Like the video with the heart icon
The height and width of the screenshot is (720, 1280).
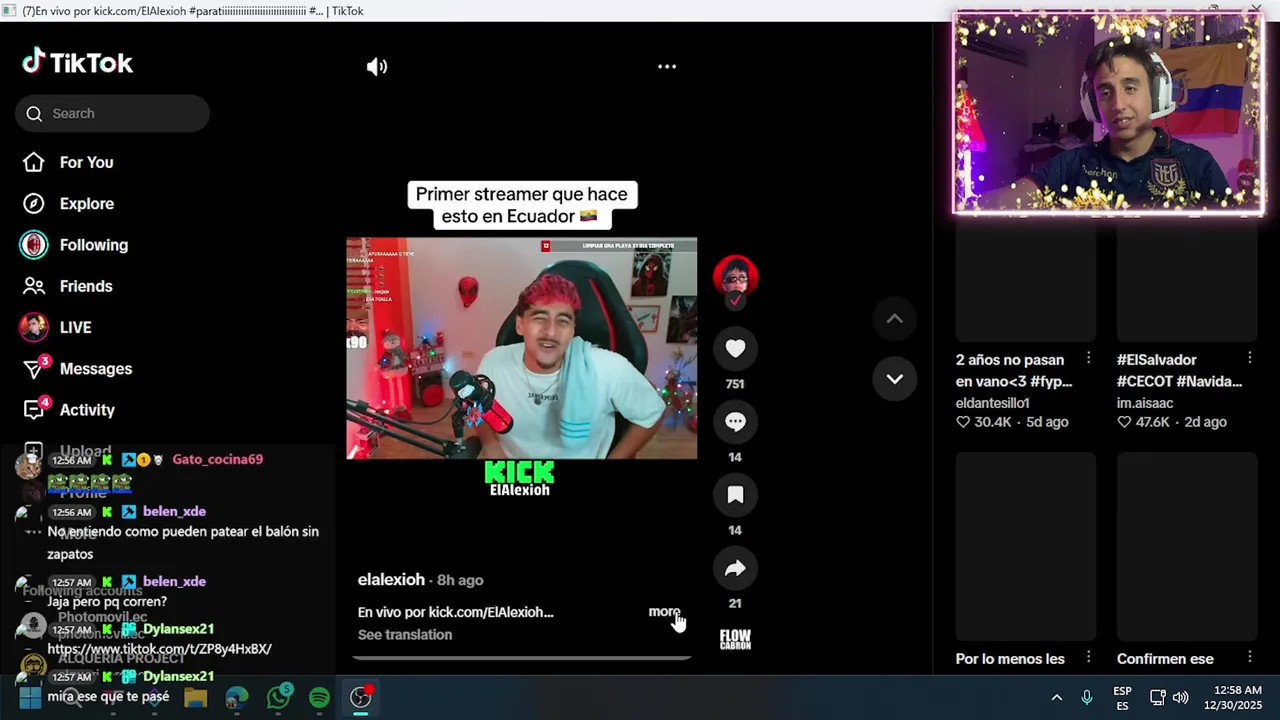[735, 348]
